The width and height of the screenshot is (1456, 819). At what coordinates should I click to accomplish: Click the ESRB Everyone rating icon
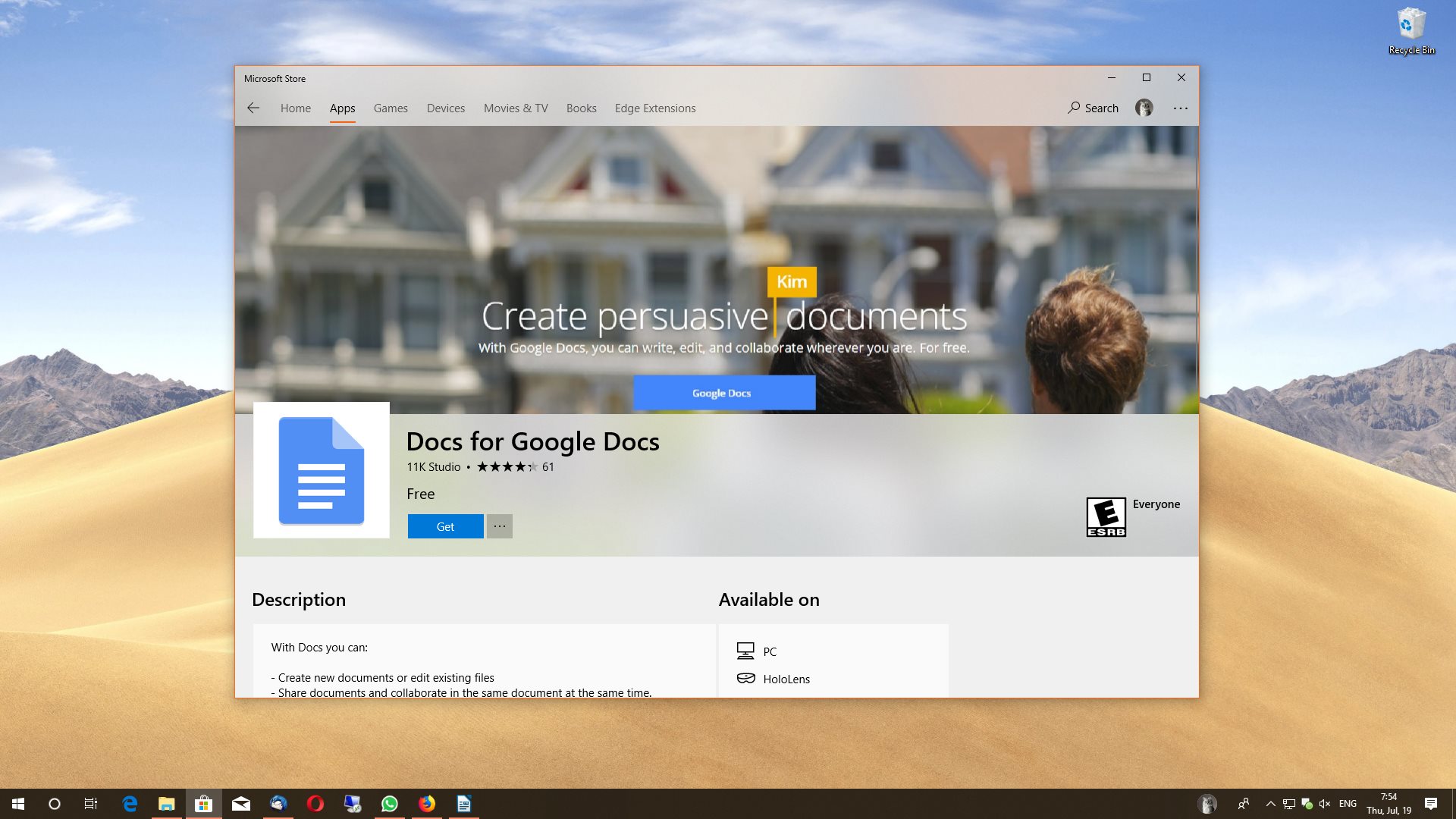(x=1106, y=517)
